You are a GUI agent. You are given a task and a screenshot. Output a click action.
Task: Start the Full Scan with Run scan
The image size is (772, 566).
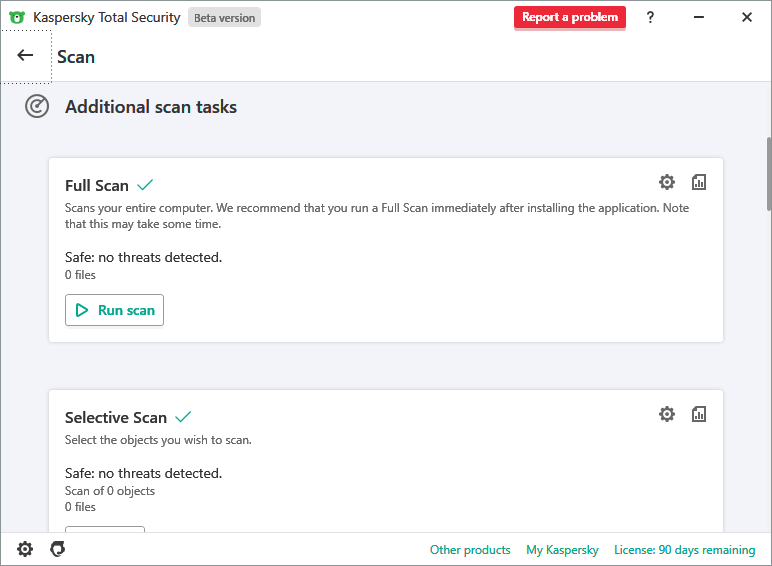pyautogui.click(x=114, y=310)
